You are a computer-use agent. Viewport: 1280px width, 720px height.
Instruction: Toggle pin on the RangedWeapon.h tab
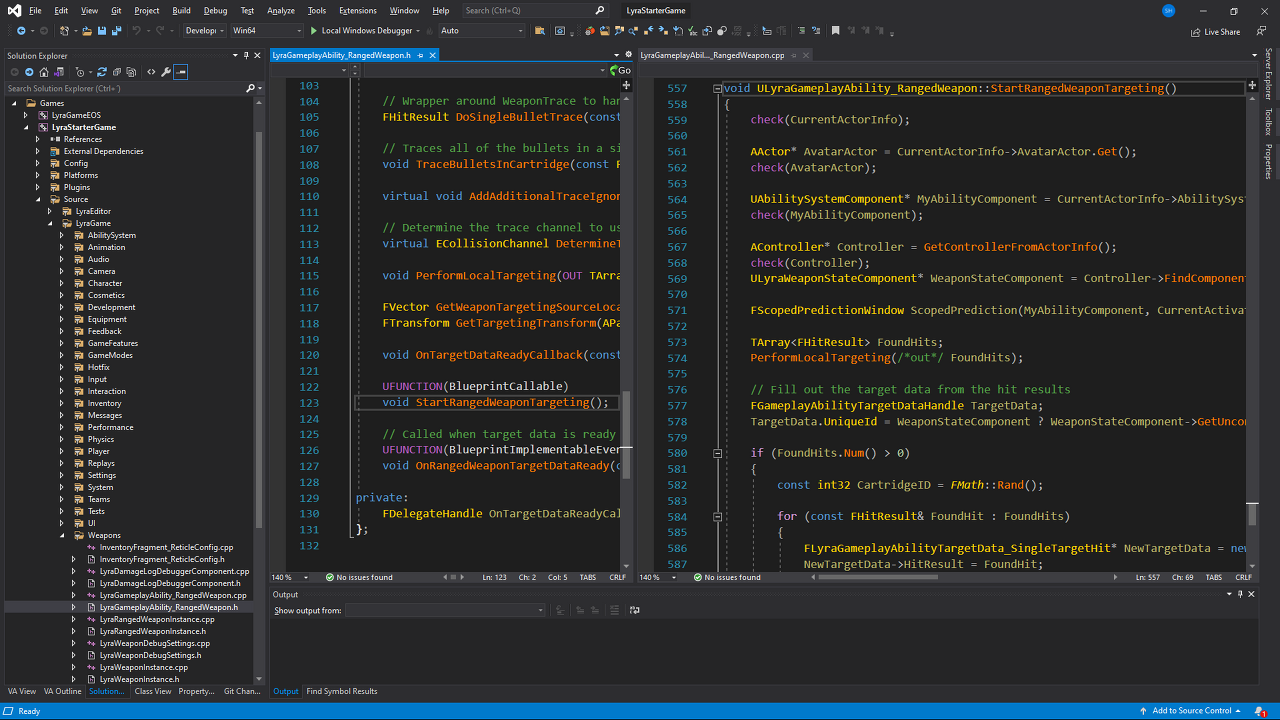click(x=421, y=56)
